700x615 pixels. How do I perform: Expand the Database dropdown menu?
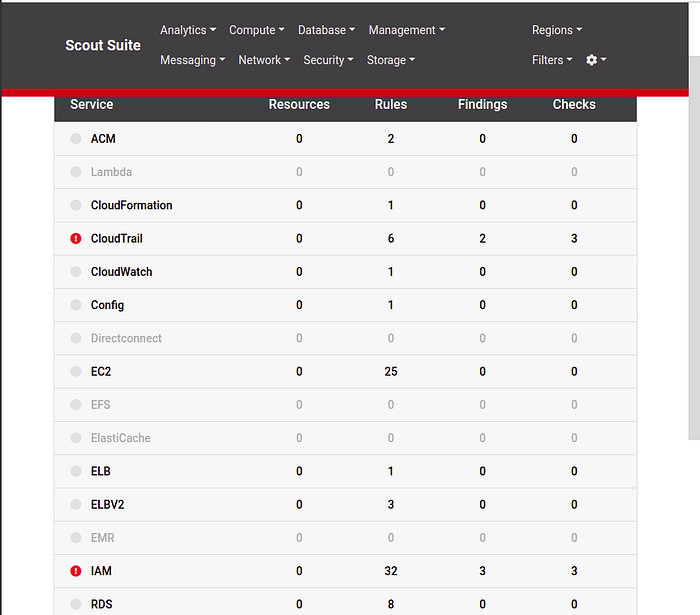(x=326, y=30)
